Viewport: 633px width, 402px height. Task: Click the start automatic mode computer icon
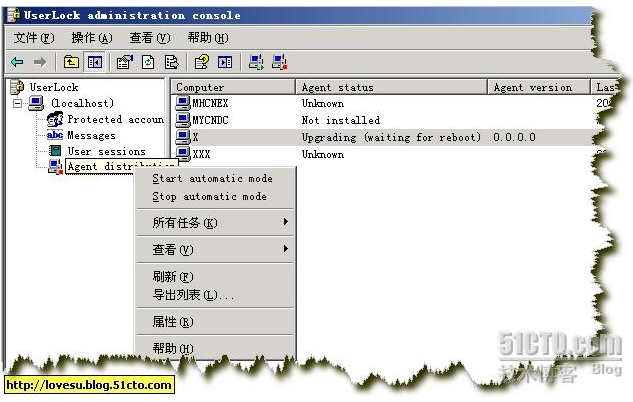(x=256, y=62)
